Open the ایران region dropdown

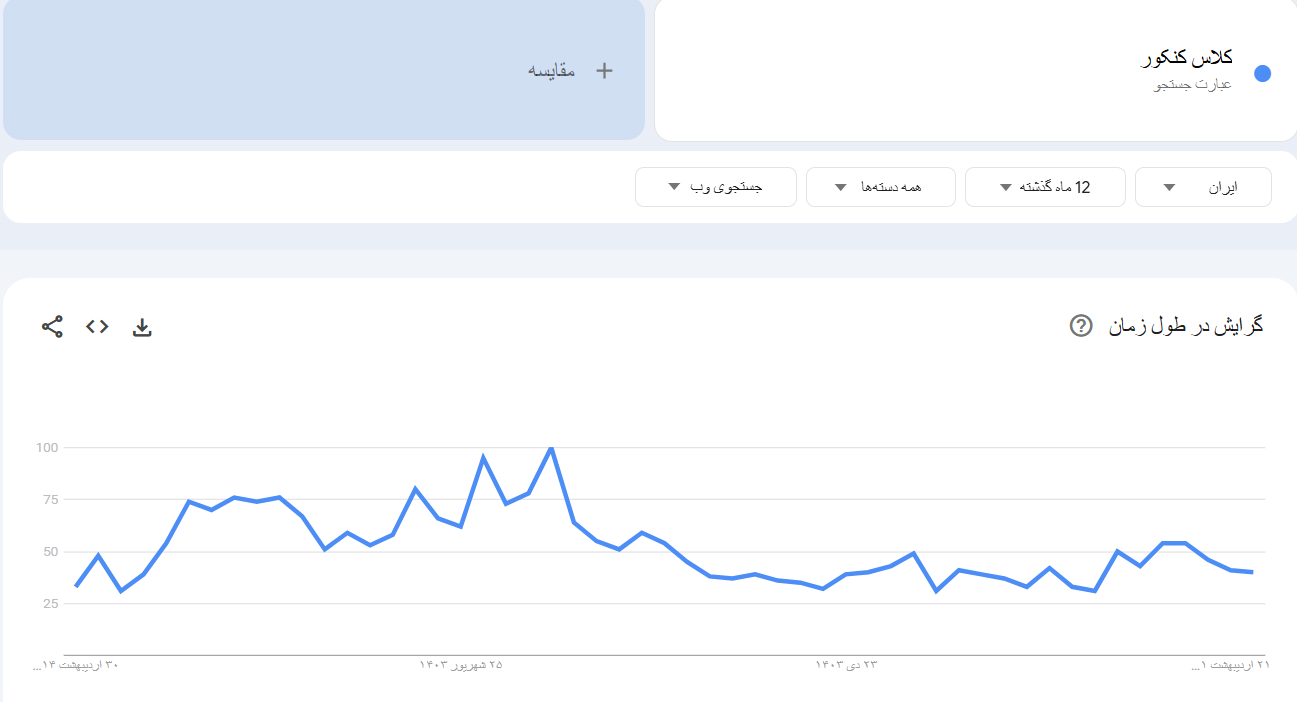pyautogui.click(x=1203, y=187)
